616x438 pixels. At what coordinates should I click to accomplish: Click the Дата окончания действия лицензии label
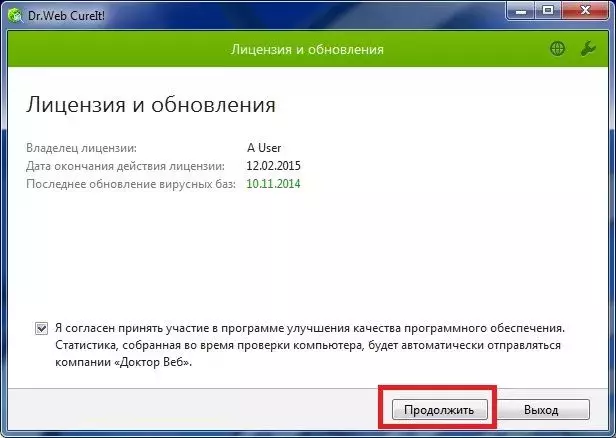(125, 166)
